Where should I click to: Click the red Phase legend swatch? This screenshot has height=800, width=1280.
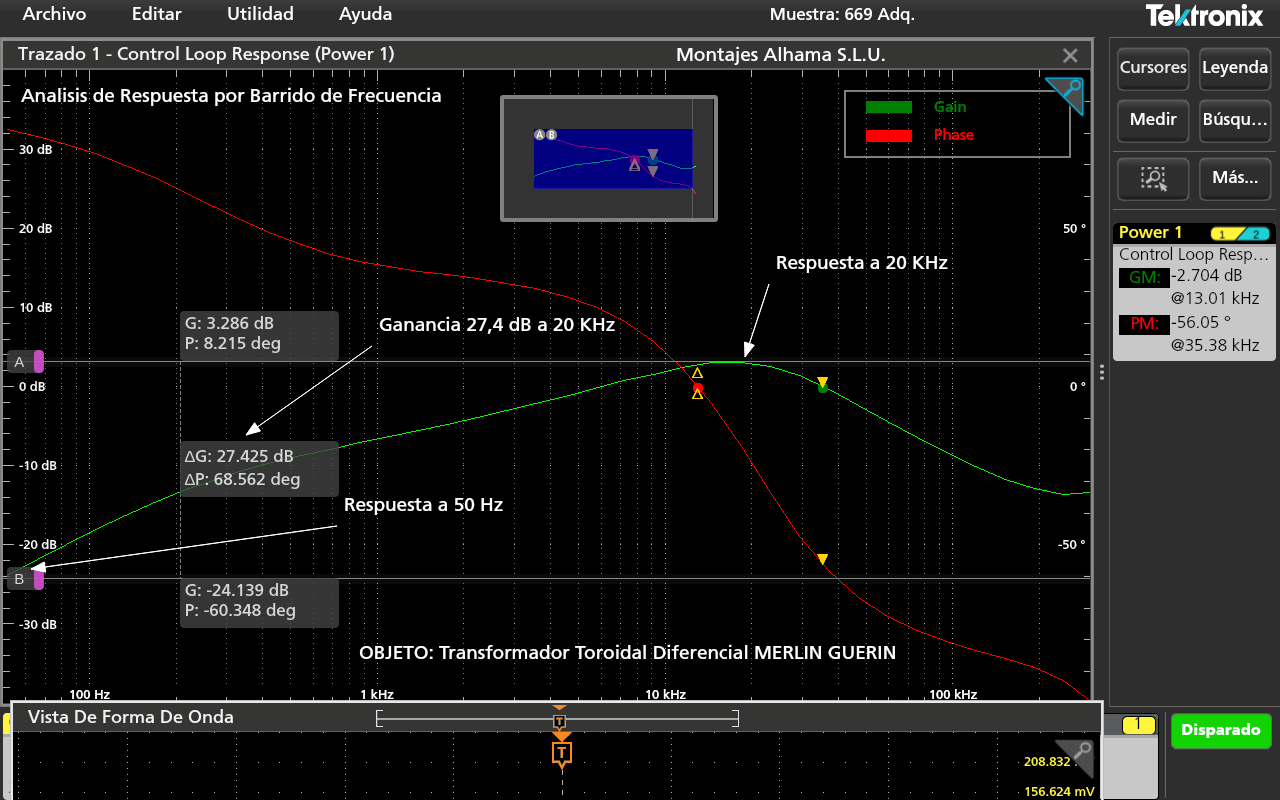(x=888, y=135)
